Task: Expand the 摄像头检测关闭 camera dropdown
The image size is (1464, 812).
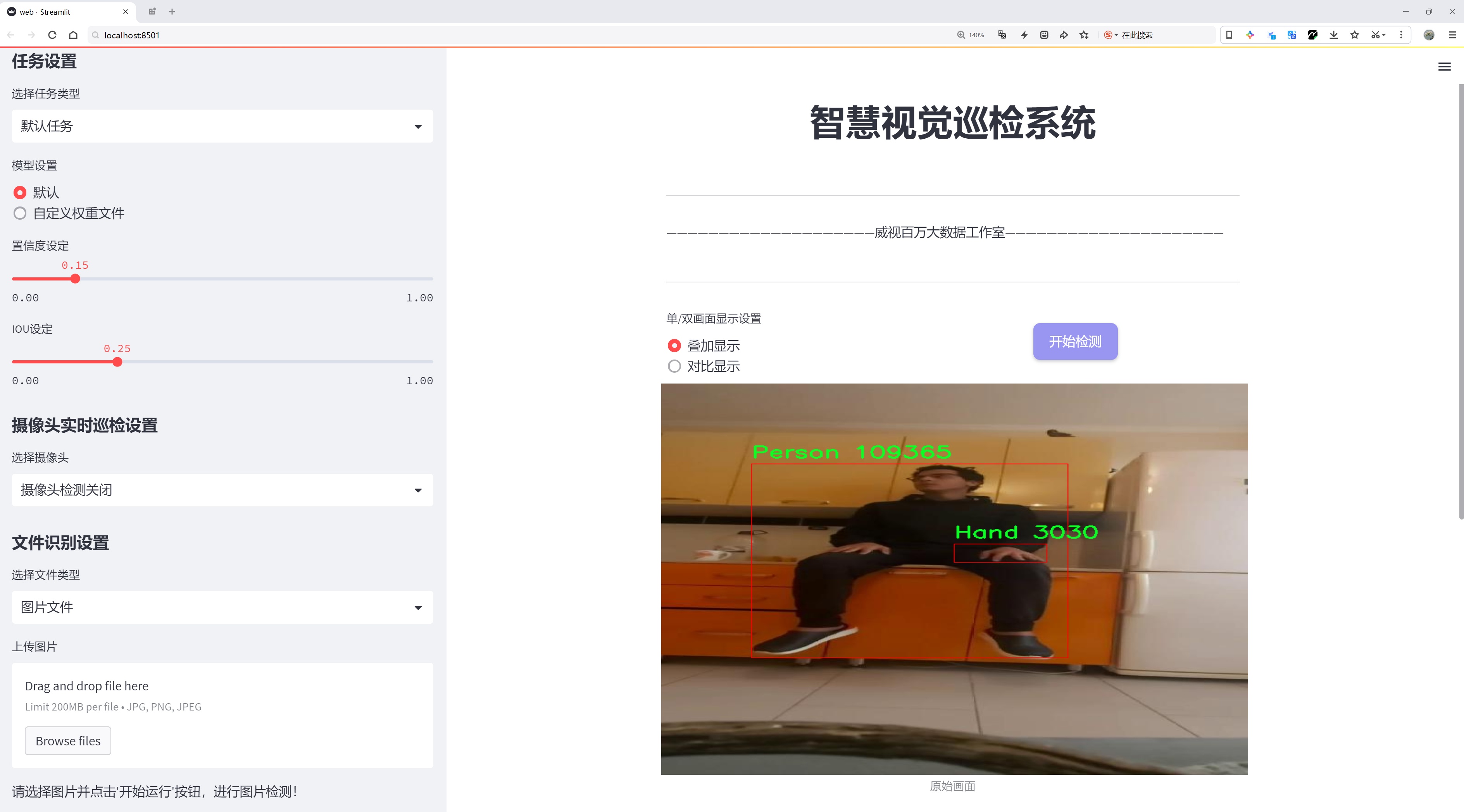Action: (x=222, y=490)
